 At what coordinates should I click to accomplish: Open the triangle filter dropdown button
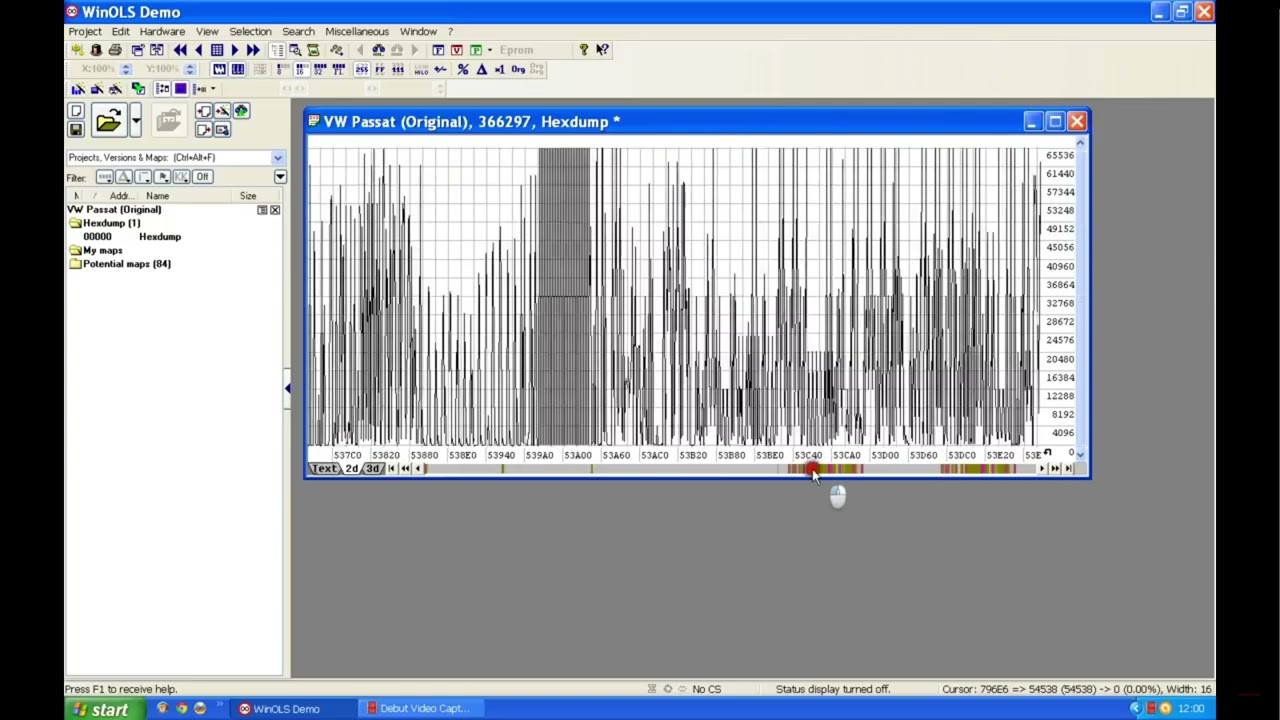tap(124, 177)
